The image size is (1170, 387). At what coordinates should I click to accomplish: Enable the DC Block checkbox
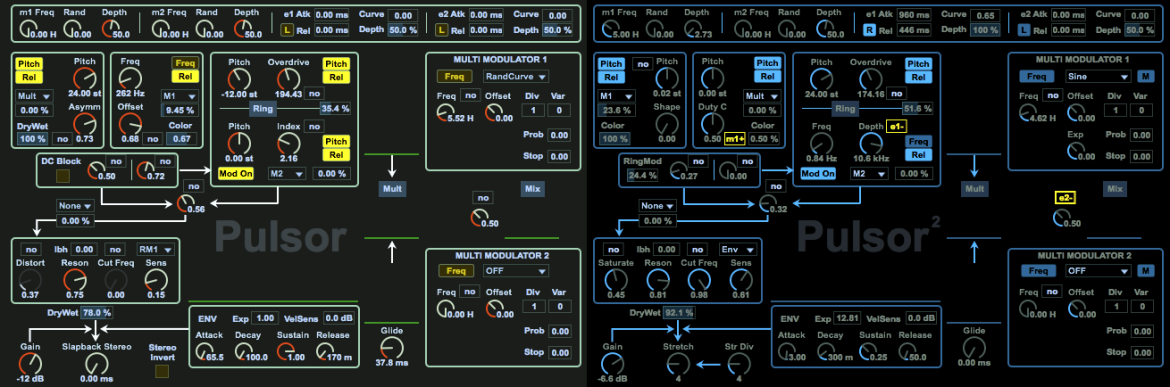[63, 176]
